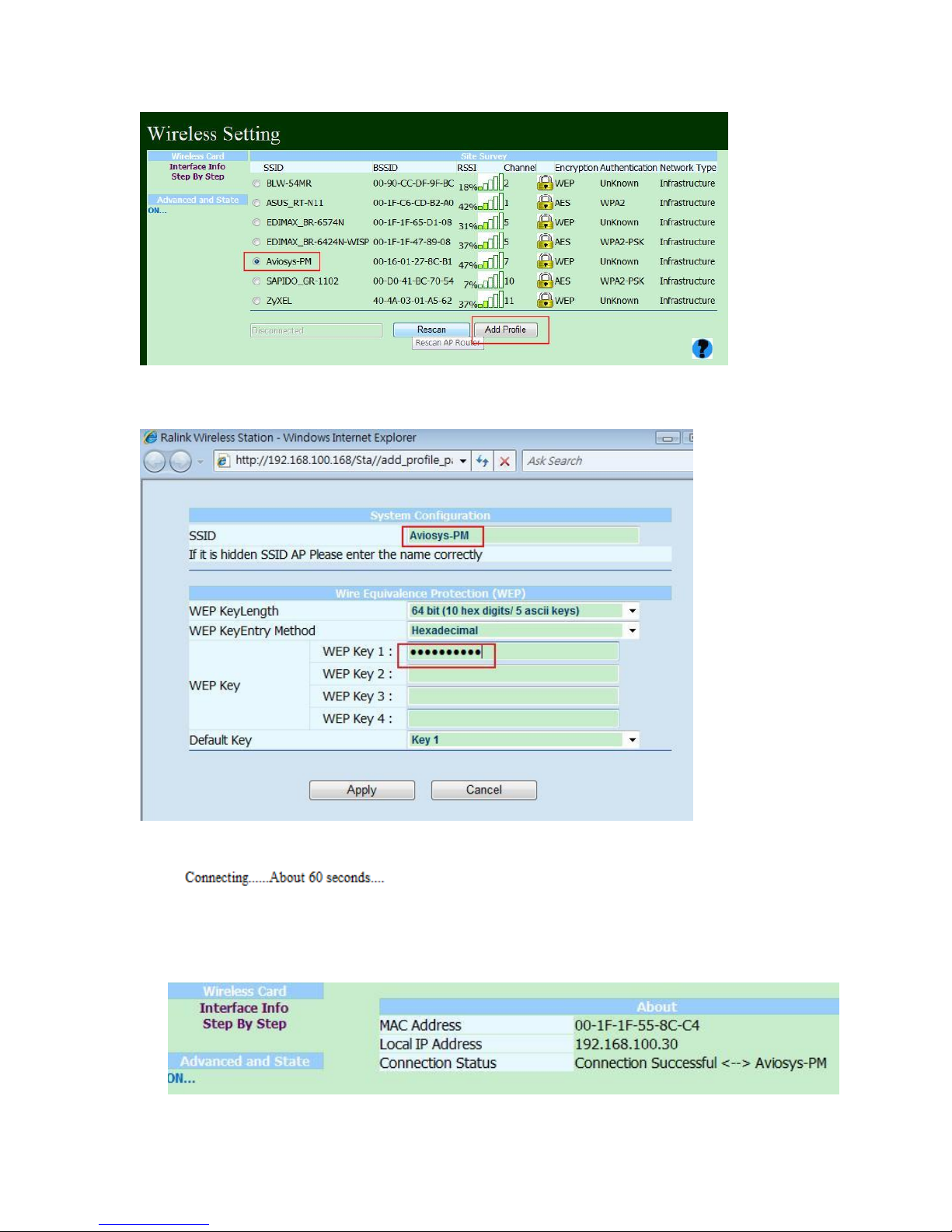Focus the WEP Key 3 field
This screenshot has height=1232, width=952.
coord(514,696)
